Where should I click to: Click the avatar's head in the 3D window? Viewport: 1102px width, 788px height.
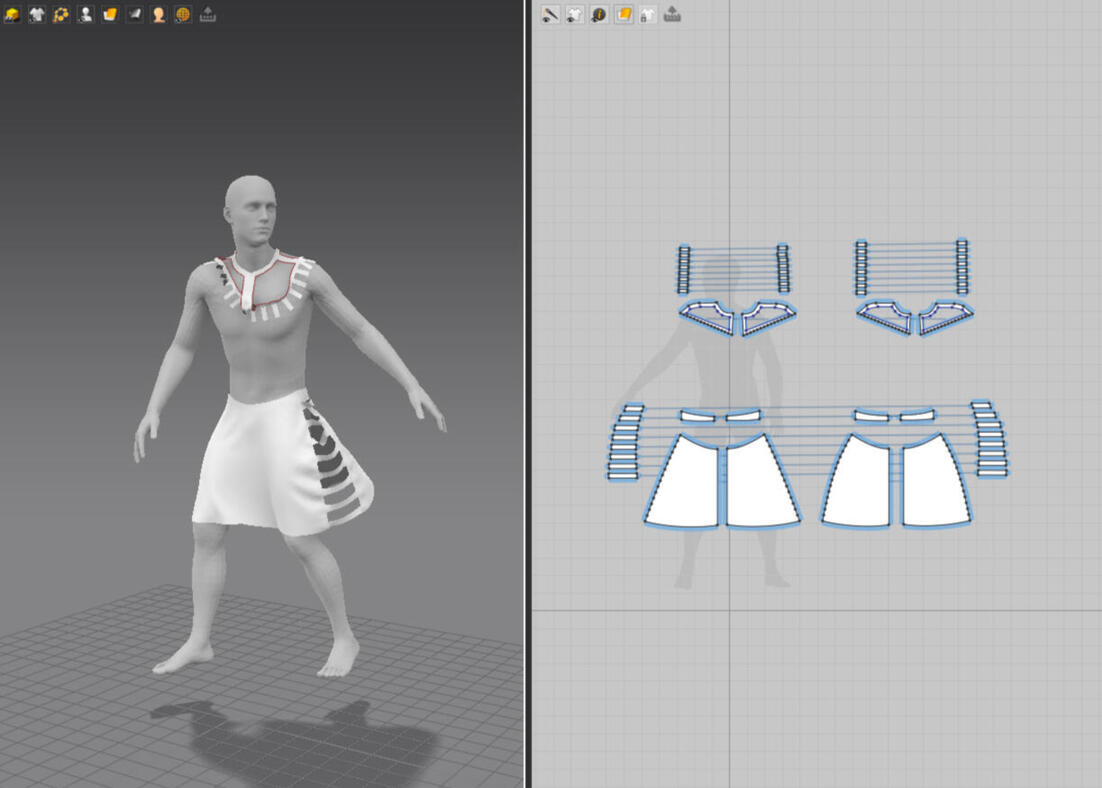pos(251,209)
